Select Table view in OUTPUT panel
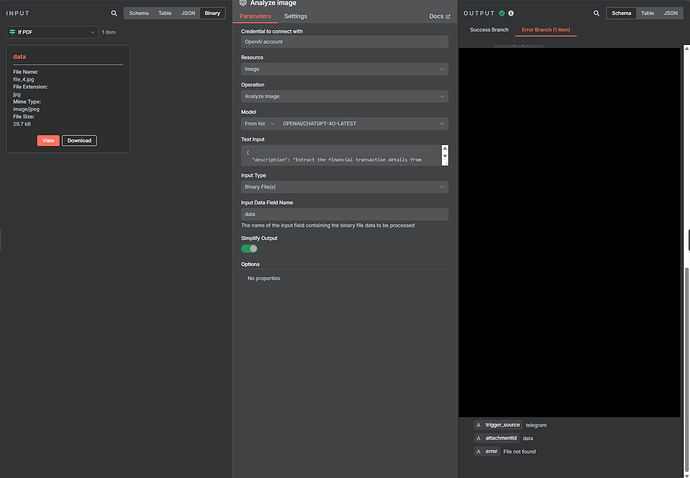The image size is (690, 478). [647, 13]
